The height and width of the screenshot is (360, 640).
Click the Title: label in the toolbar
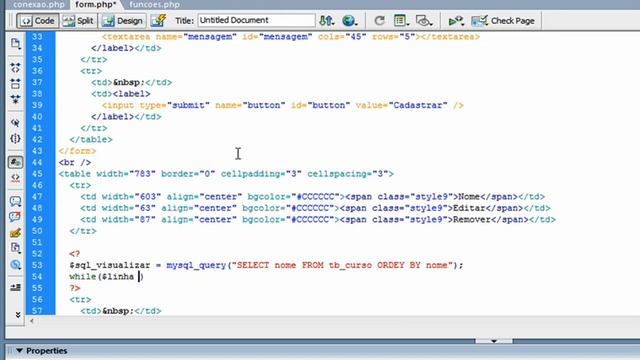pyautogui.click(x=184, y=21)
